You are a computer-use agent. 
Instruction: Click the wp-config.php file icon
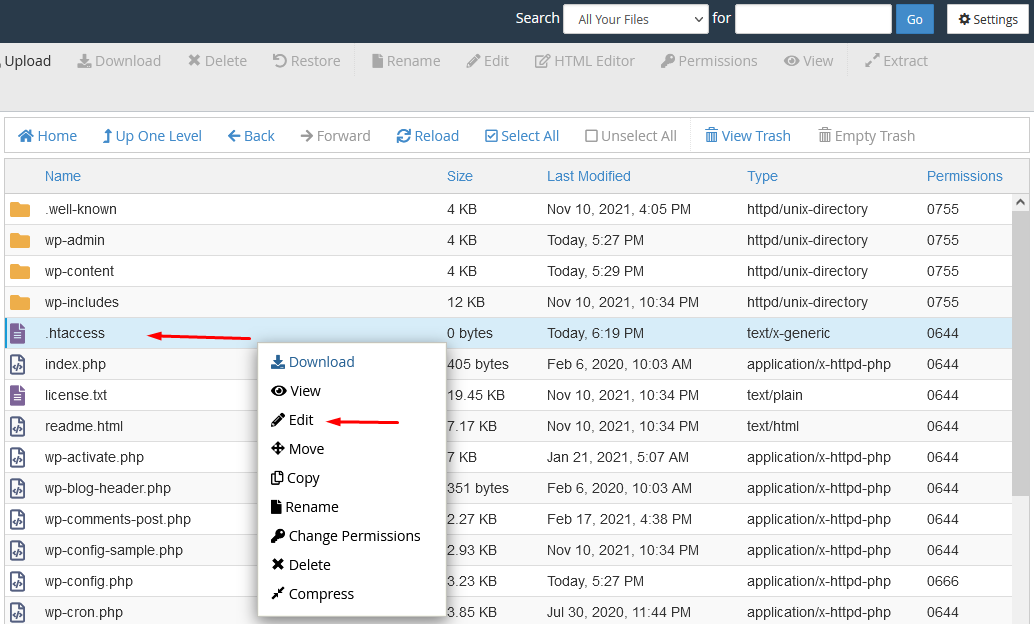[x=18, y=582]
